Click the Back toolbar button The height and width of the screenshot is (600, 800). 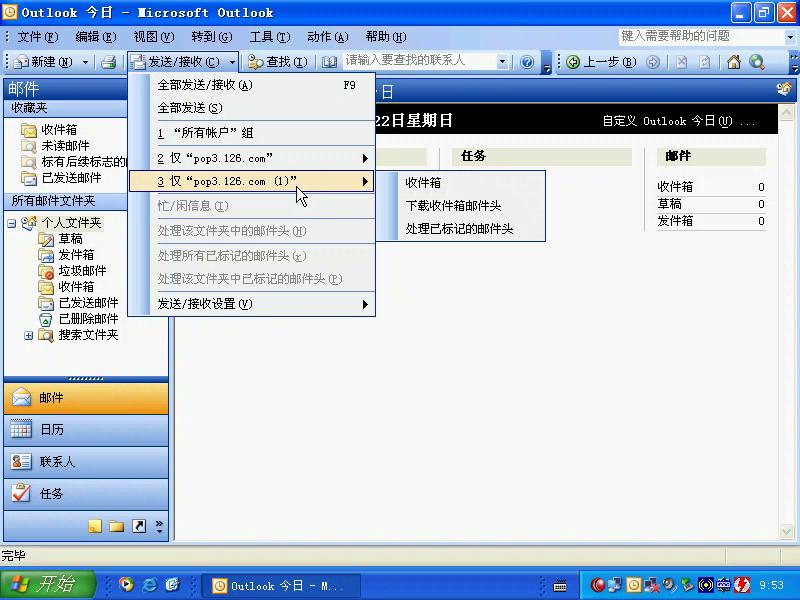tap(602, 62)
